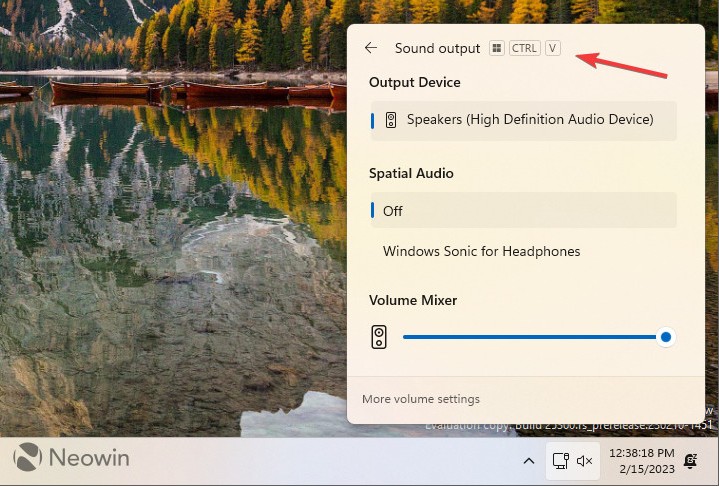
Task: Click the volume slider's round handle
Action: pos(666,337)
